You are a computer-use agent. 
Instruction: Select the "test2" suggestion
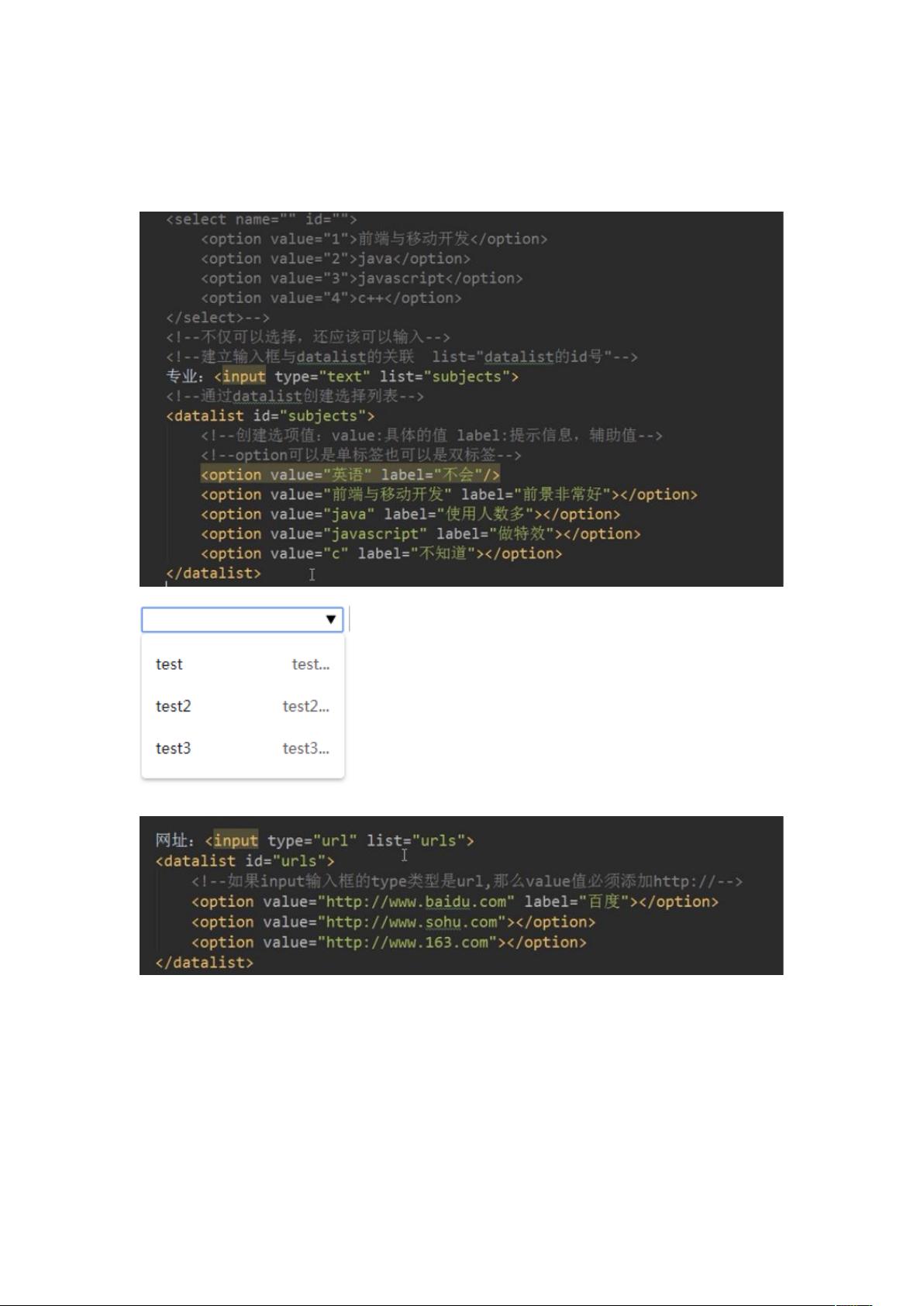pyautogui.click(x=243, y=706)
